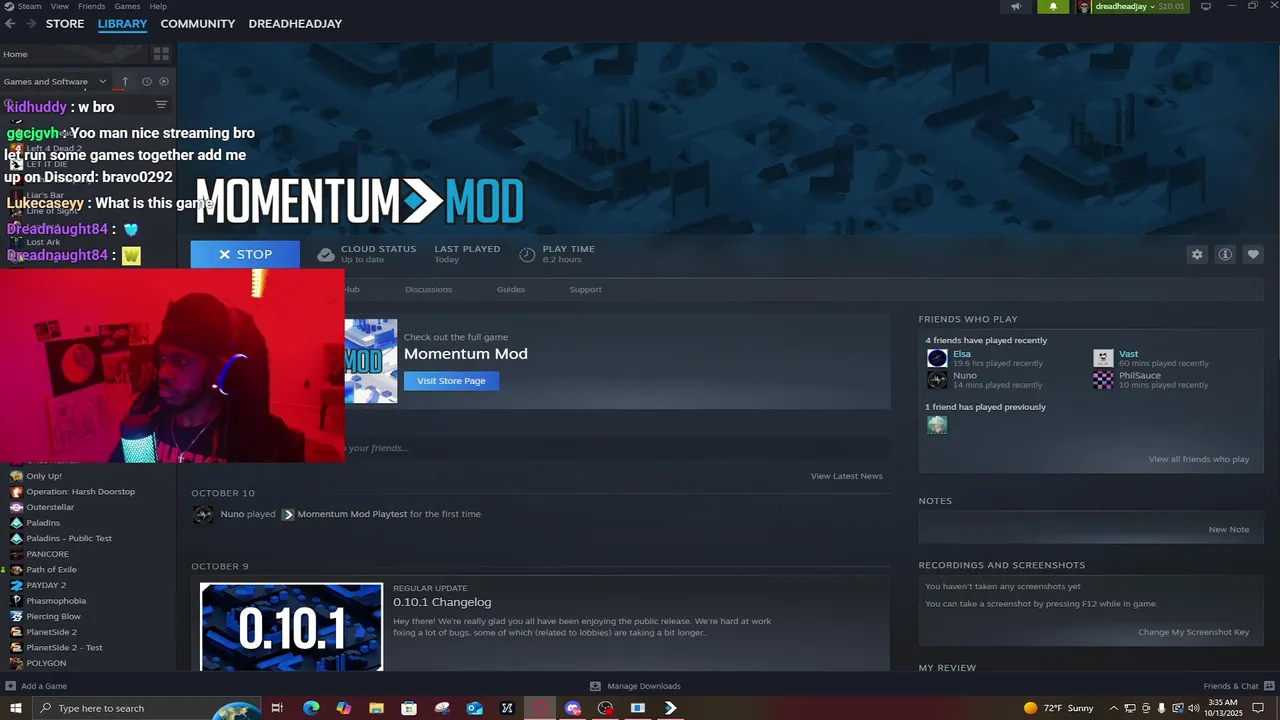
Task: Stop the running Momentum Mod game
Action: coord(245,254)
